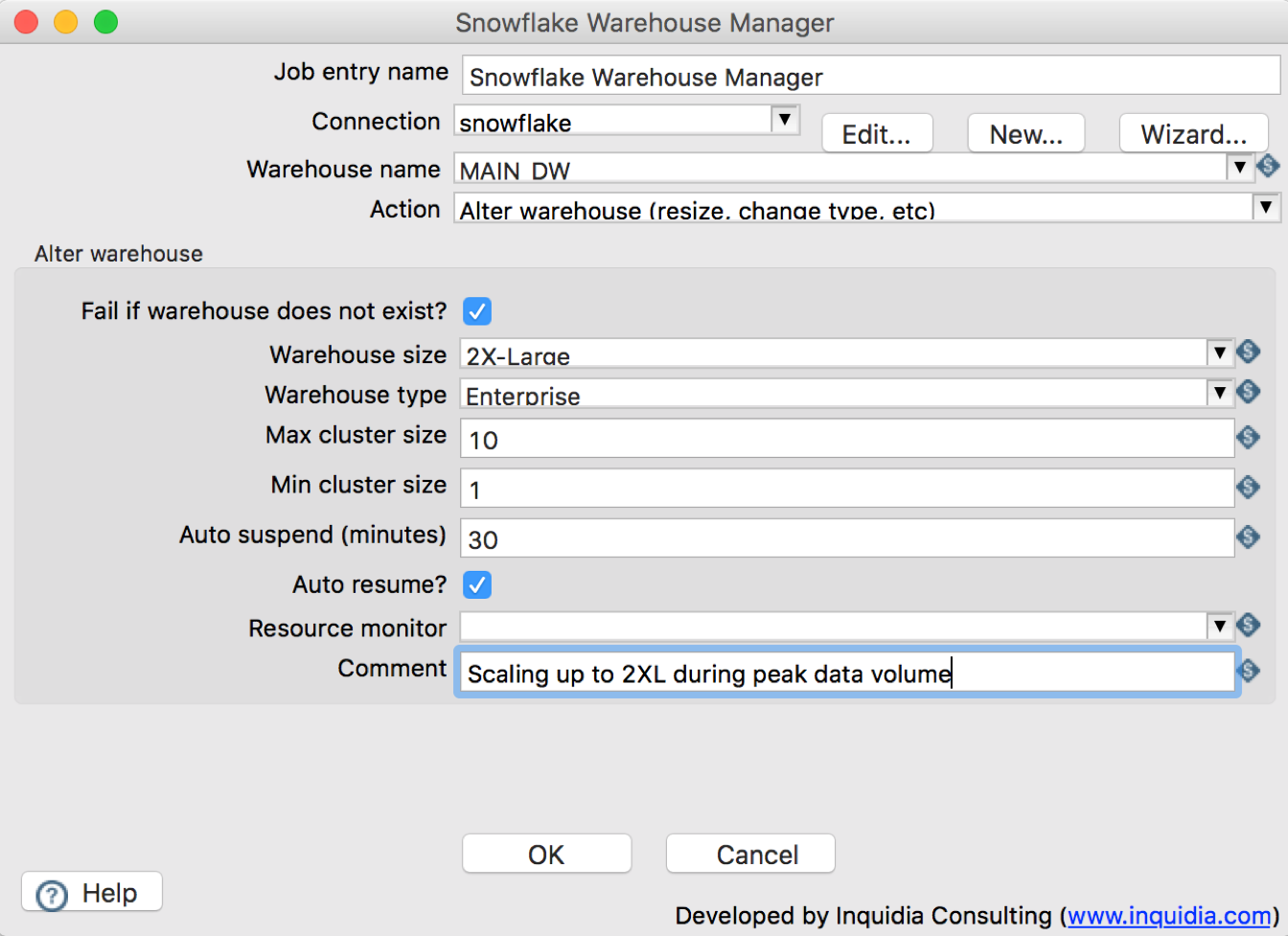The height and width of the screenshot is (936, 1288).
Task: Focus the Auto suspend minutes field
Action: tap(847, 538)
